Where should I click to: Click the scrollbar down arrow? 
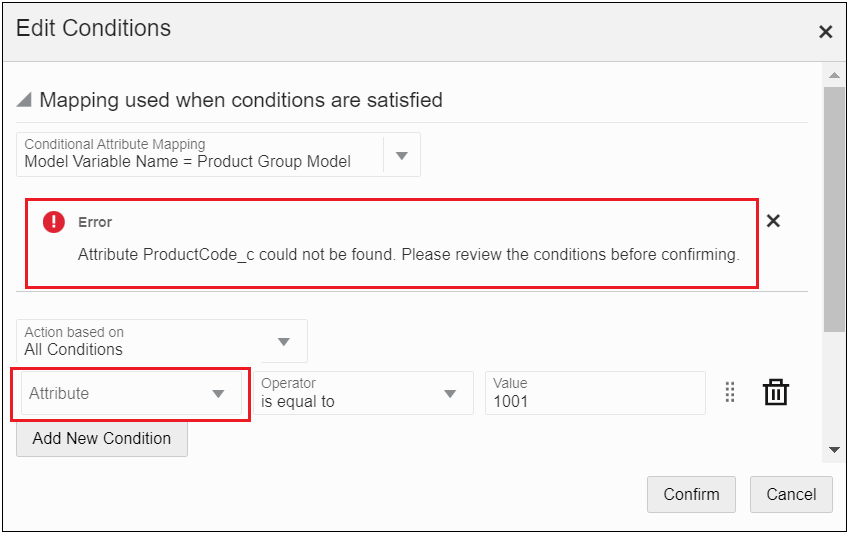834,451
